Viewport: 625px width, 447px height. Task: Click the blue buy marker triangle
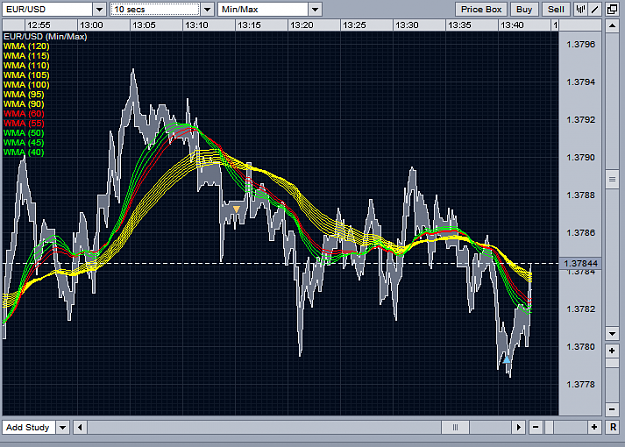506,360
